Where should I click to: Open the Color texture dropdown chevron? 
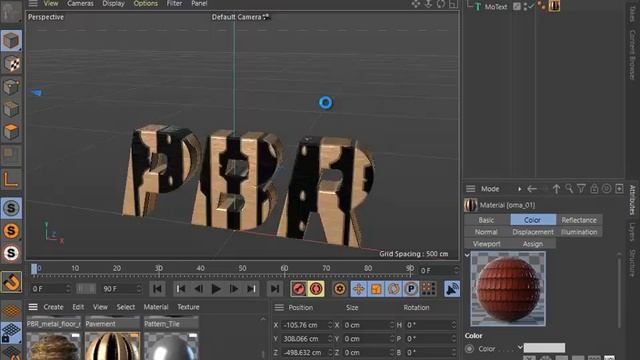point(520,347)
